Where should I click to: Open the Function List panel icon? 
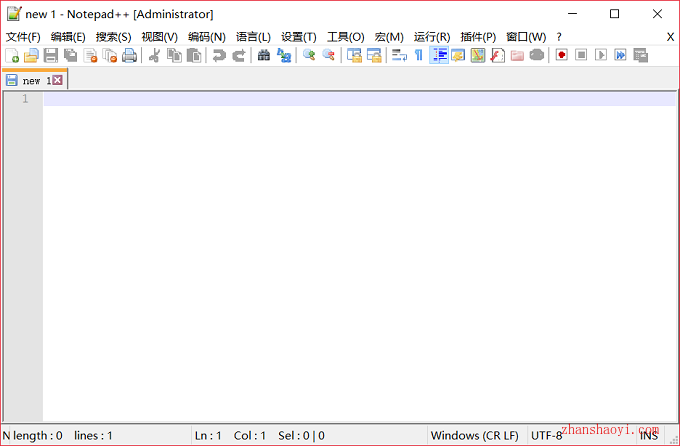(497, 56)
